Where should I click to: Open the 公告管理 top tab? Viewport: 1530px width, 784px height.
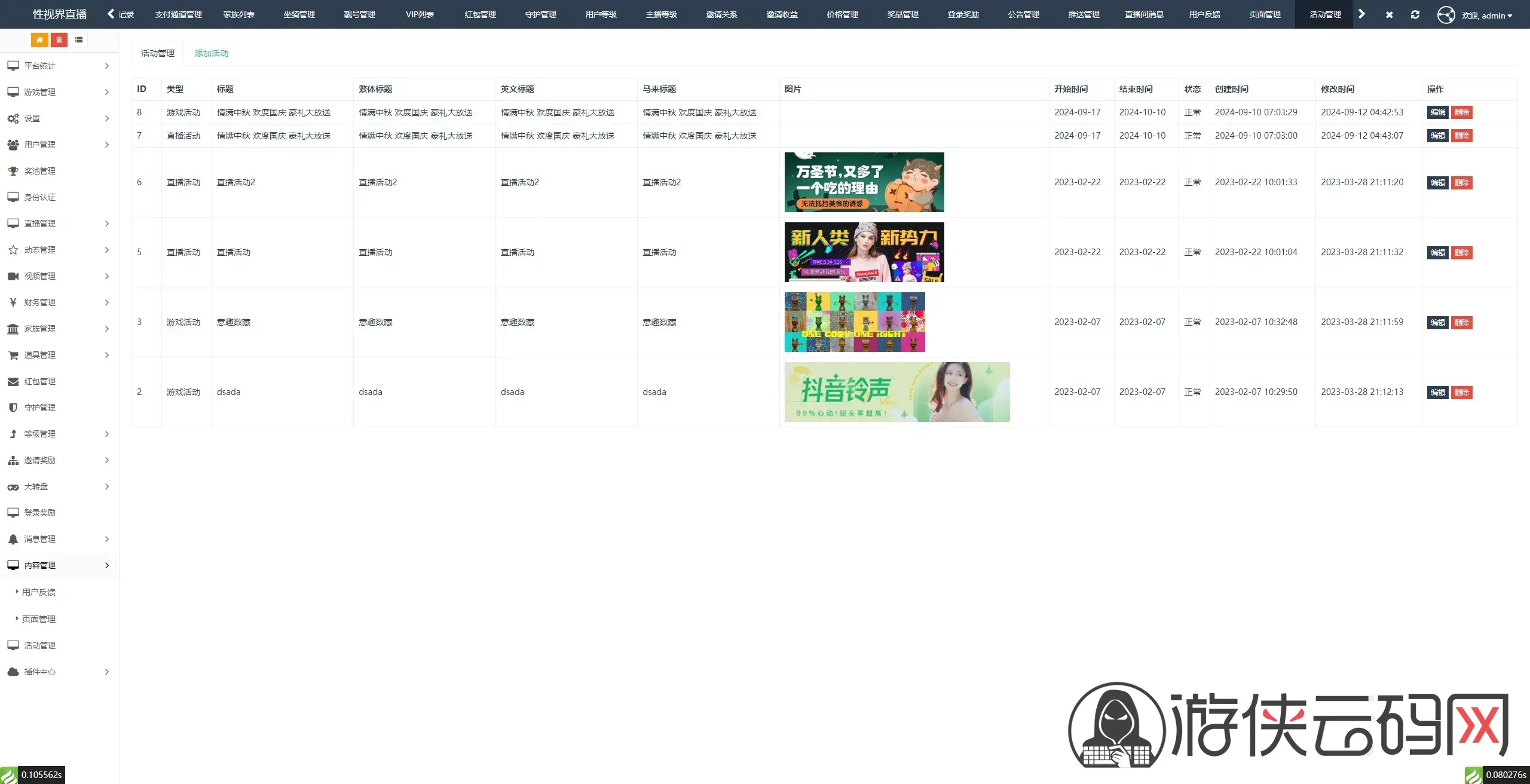1023,14
